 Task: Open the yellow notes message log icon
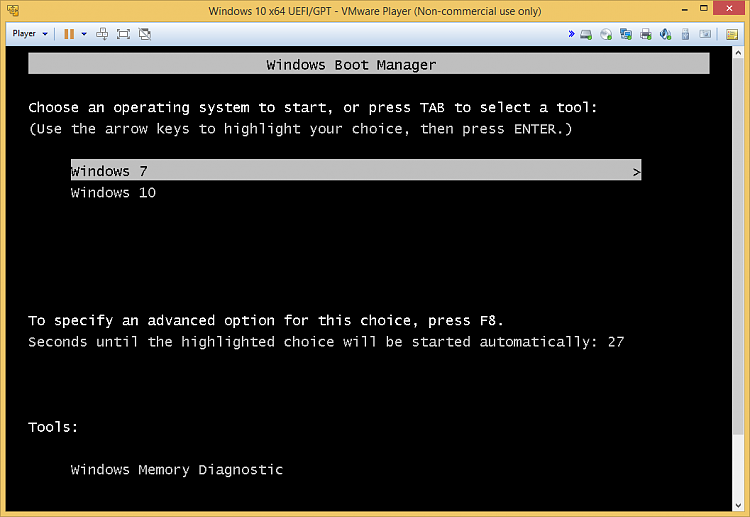click(732, 34)
